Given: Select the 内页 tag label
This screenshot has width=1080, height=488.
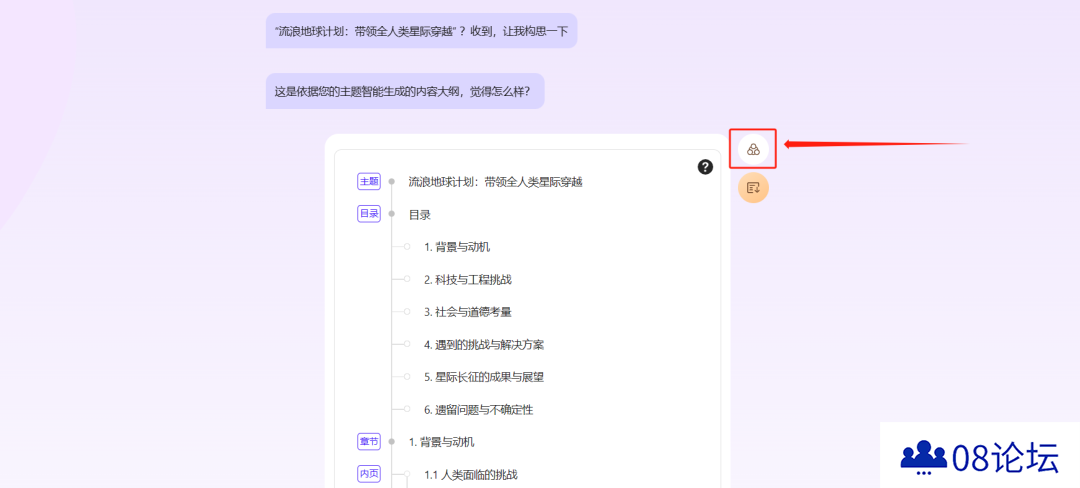Looking at the screenshot, I should tap(369, 474).
